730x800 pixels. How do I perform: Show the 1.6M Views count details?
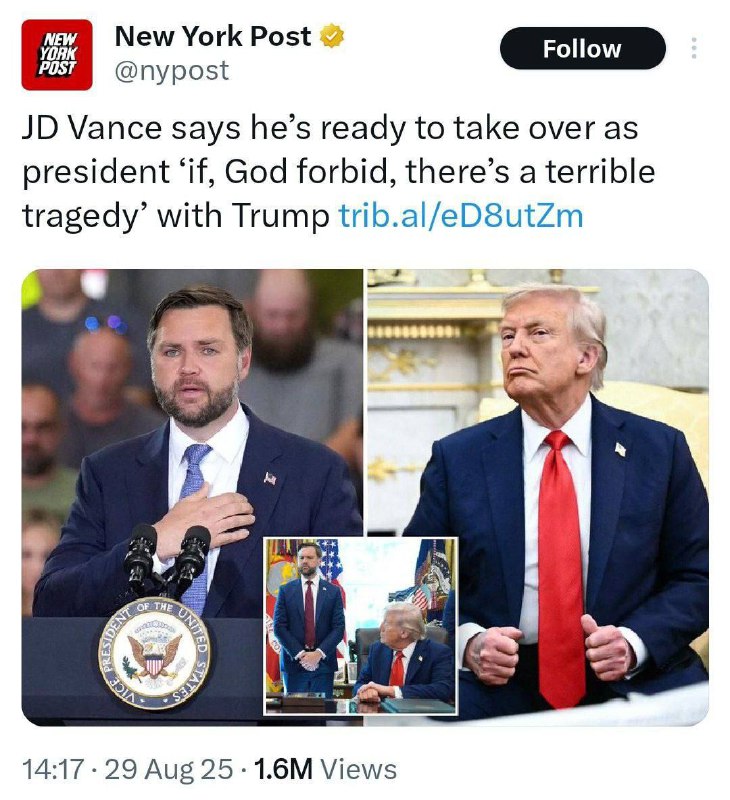[325, 770]
